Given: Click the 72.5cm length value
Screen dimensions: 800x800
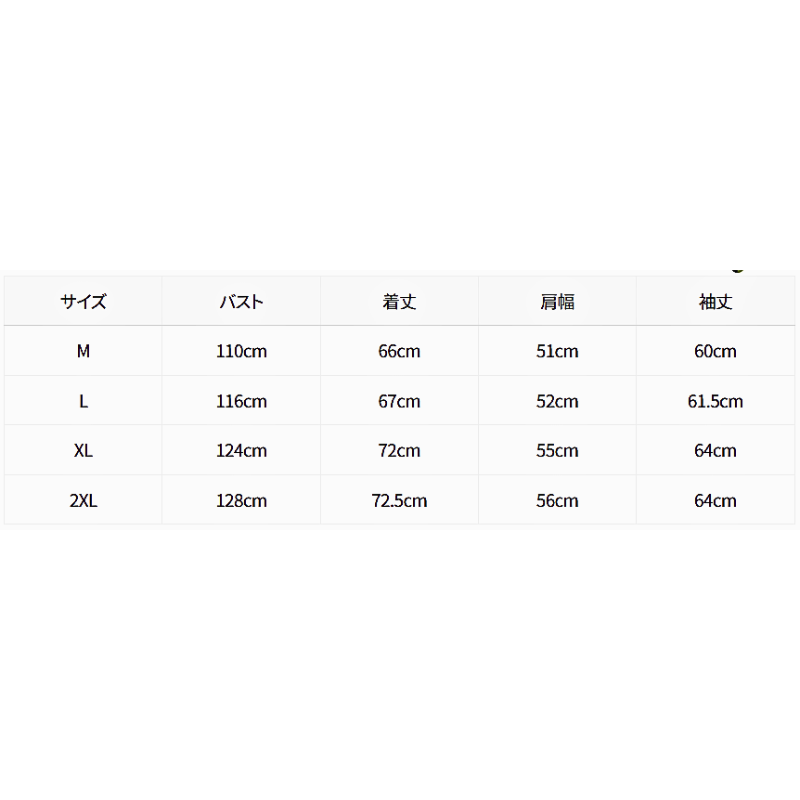Looking at the screenshot, I should 399,501.
